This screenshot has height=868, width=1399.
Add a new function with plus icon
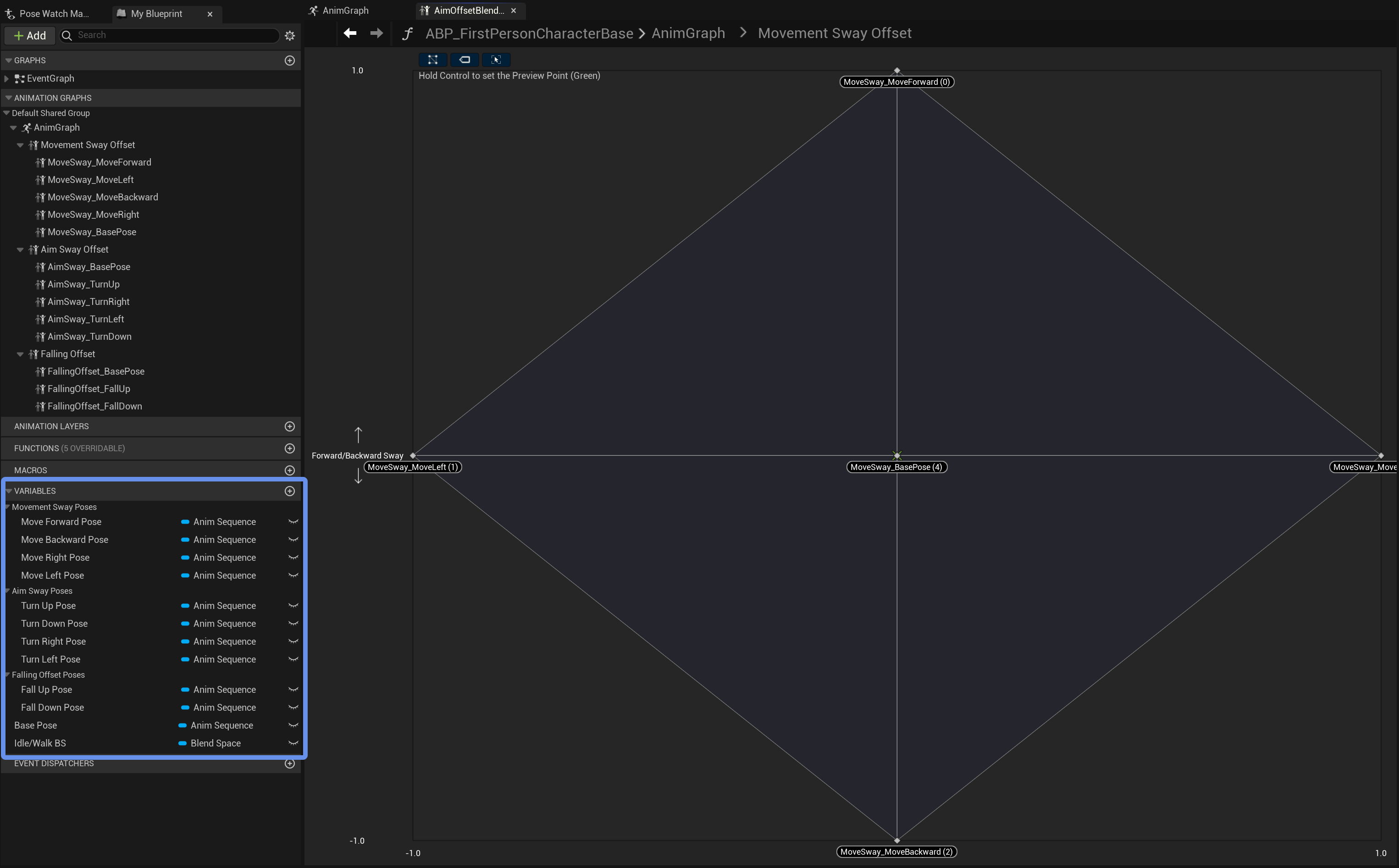(x=290, y=448)
